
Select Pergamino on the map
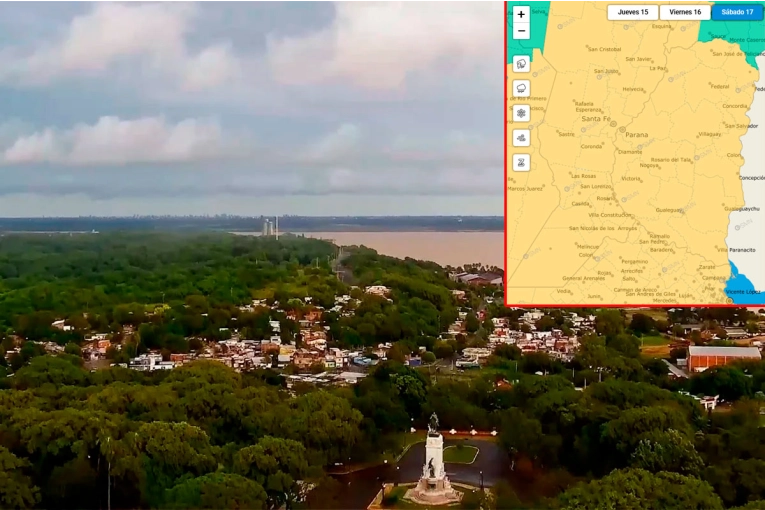click(x=634, y=262)
